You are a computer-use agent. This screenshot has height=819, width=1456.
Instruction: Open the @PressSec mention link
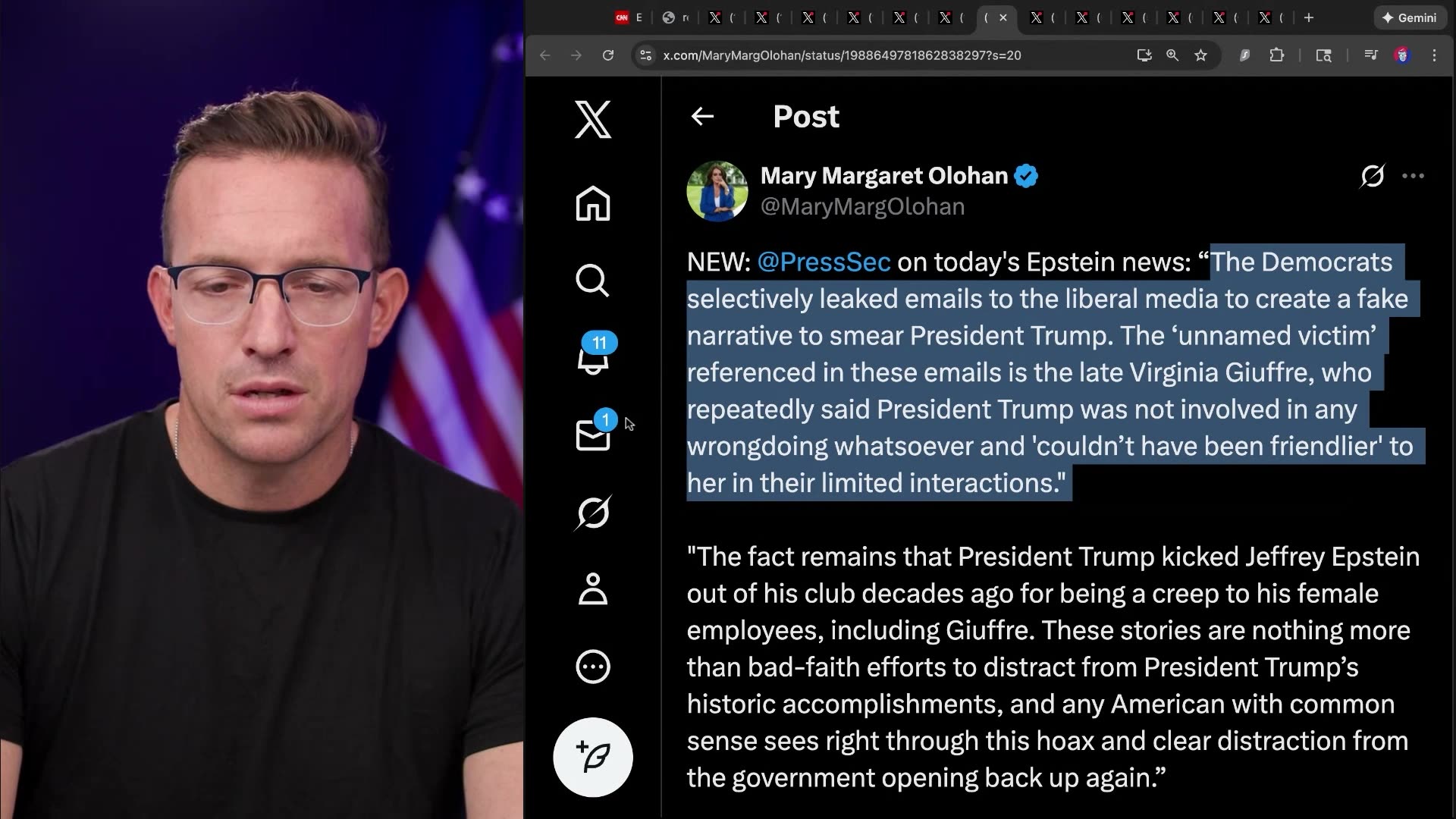(x=824, y=262)
